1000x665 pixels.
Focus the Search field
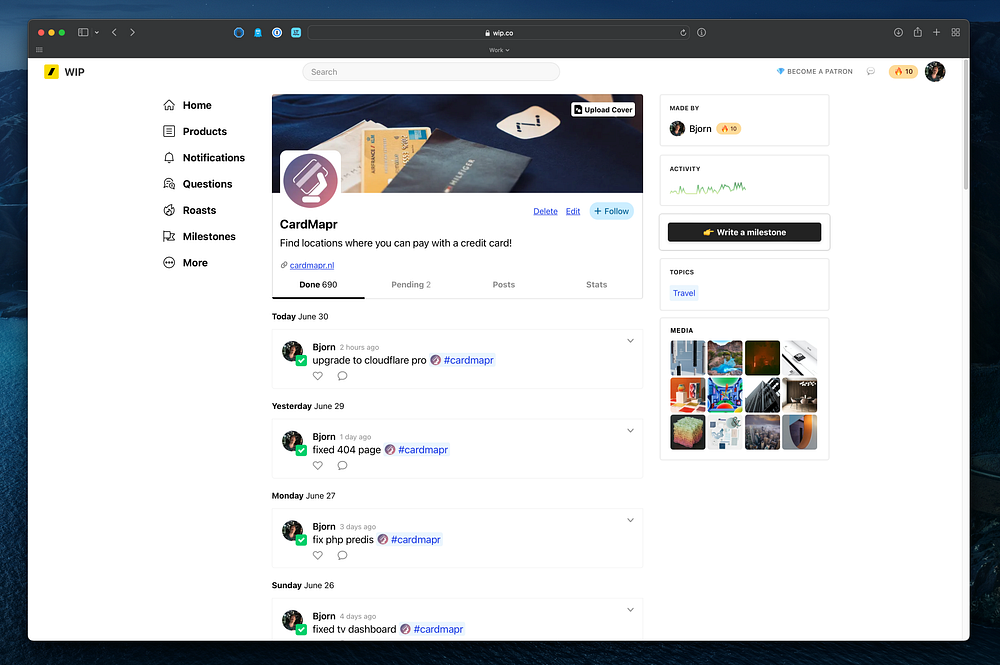coord(431,72)
